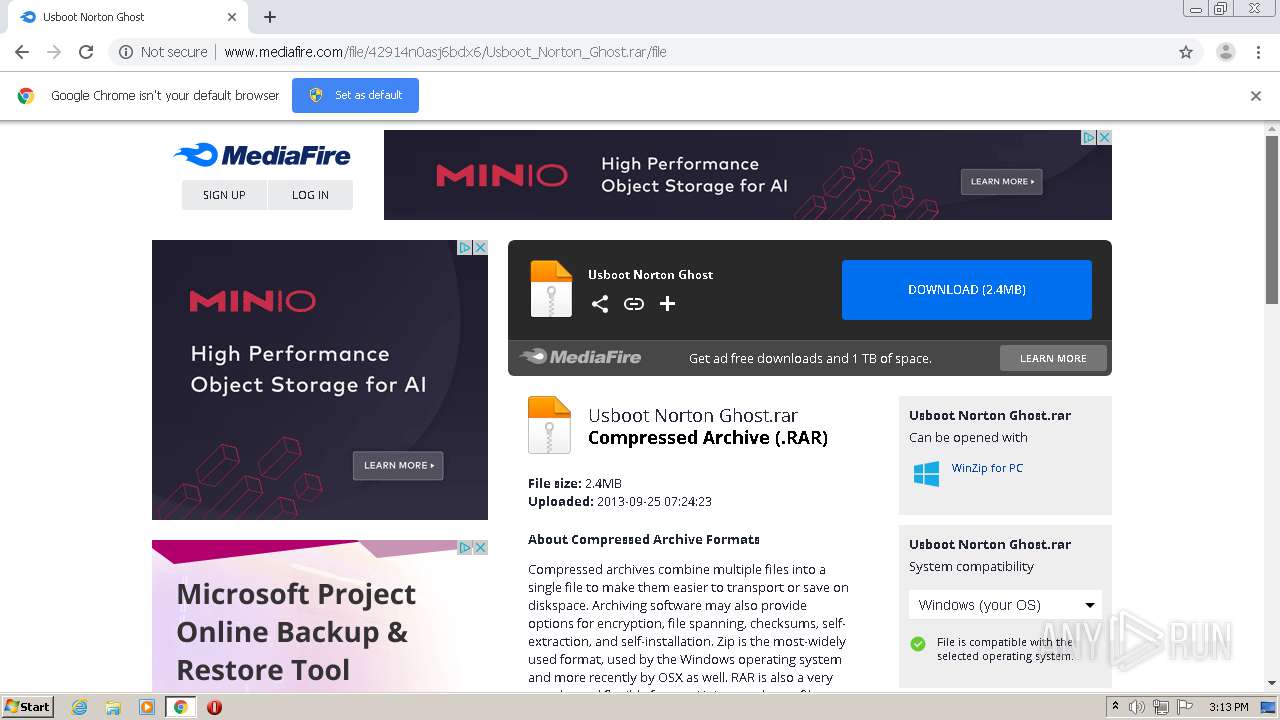Open the Not secure site info icon
Image resolution: width=1280 pixels, height=720 pixels.
pos(126,52)
